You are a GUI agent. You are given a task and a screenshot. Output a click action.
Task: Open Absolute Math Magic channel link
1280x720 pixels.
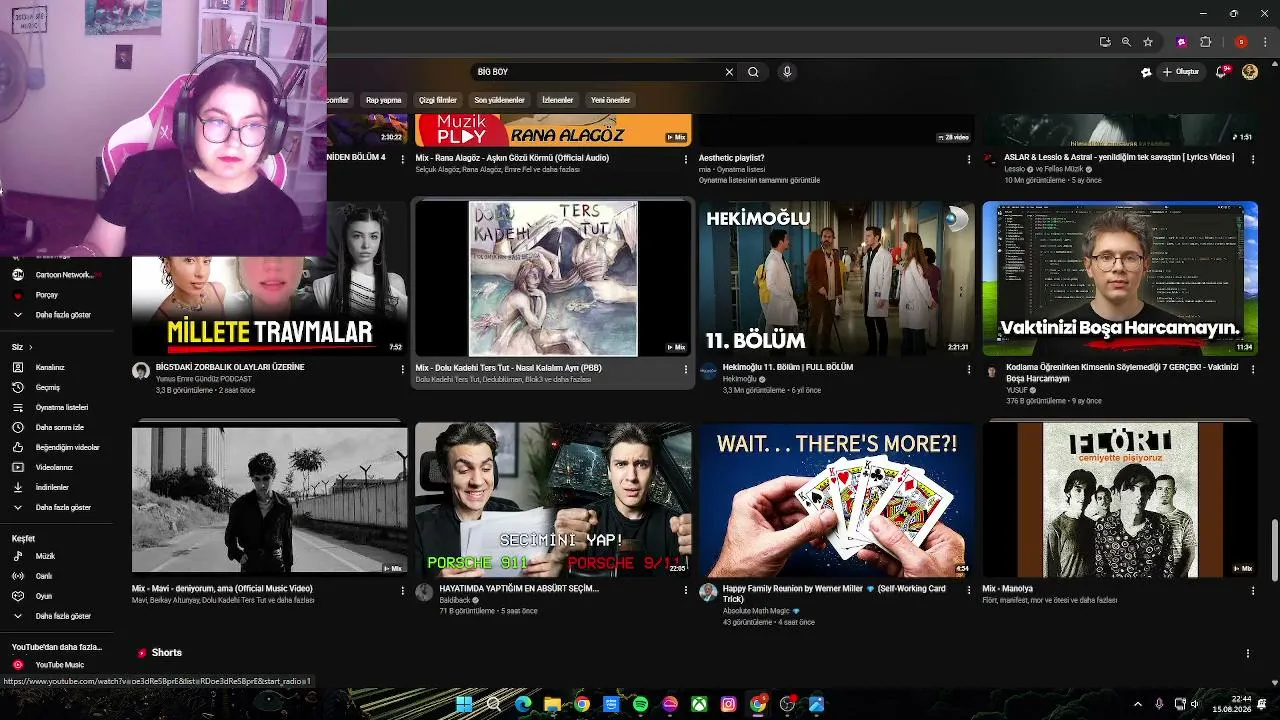click(756, 611)
